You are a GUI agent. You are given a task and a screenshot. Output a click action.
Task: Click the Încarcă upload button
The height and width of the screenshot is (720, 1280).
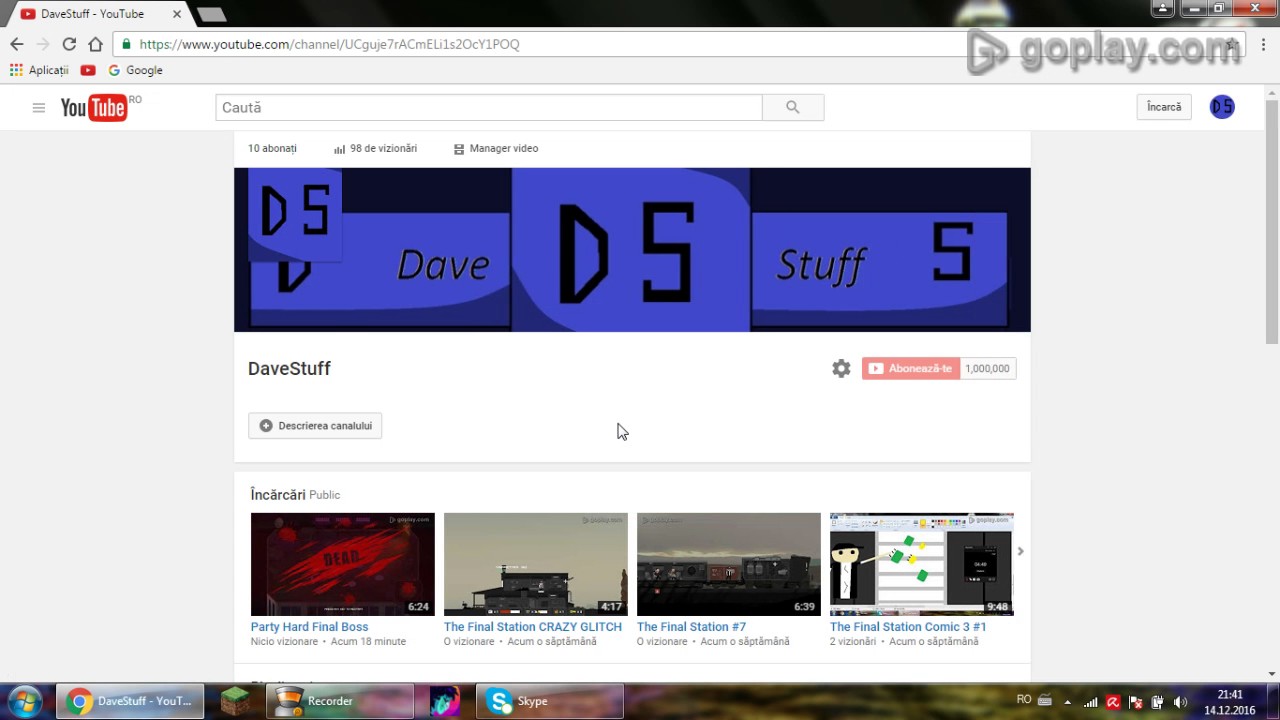pos(1164,107)
